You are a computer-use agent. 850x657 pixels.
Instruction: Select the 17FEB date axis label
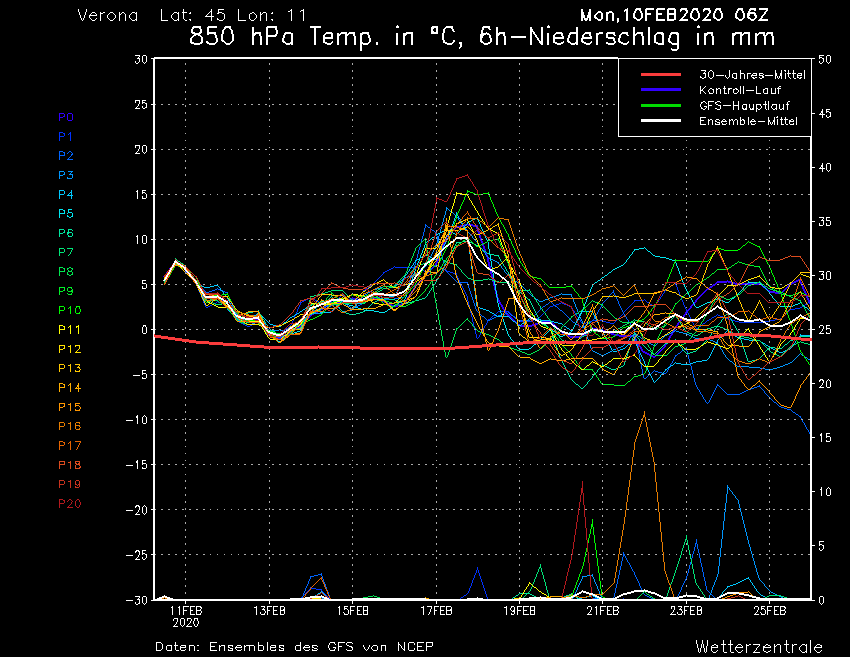pyautogui.click(x=436, y=611)
